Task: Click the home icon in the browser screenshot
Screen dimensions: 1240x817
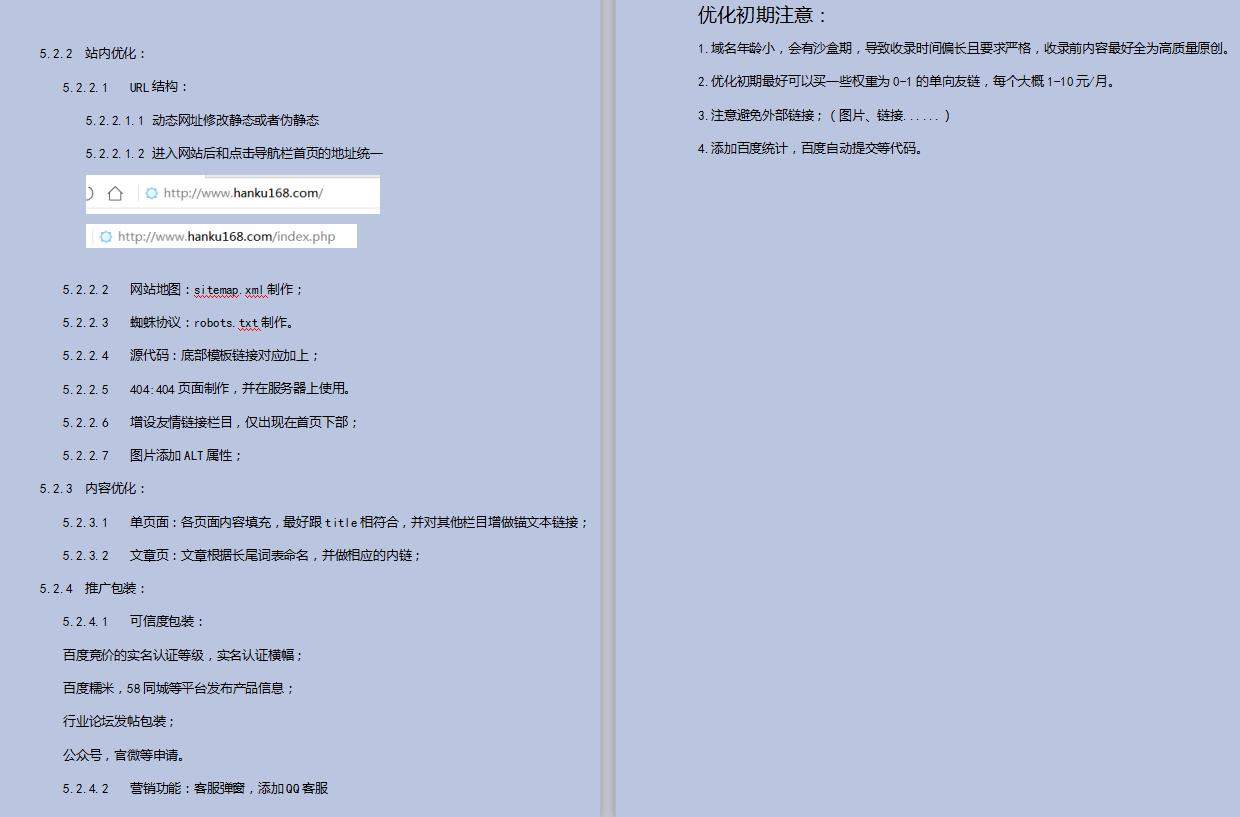Action: click(x=115, y=193)
